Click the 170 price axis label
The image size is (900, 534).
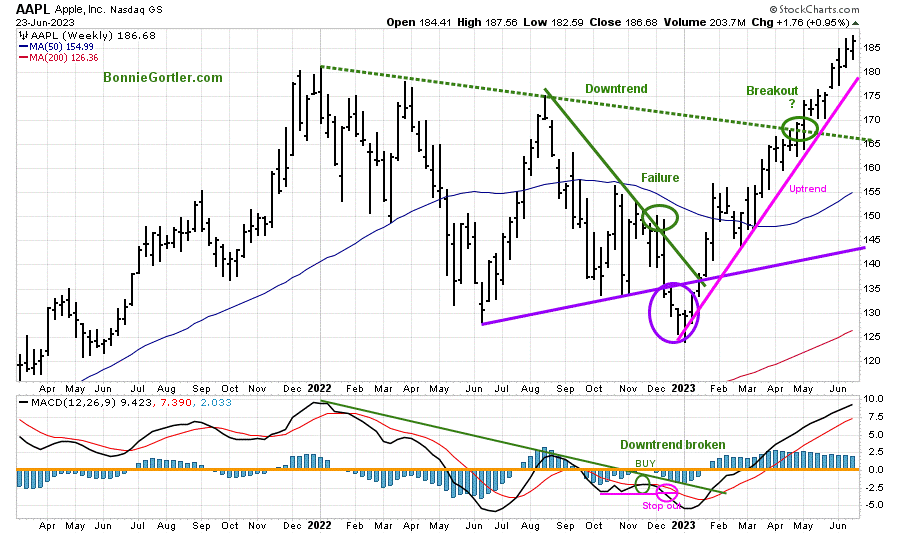coord(872,119)
